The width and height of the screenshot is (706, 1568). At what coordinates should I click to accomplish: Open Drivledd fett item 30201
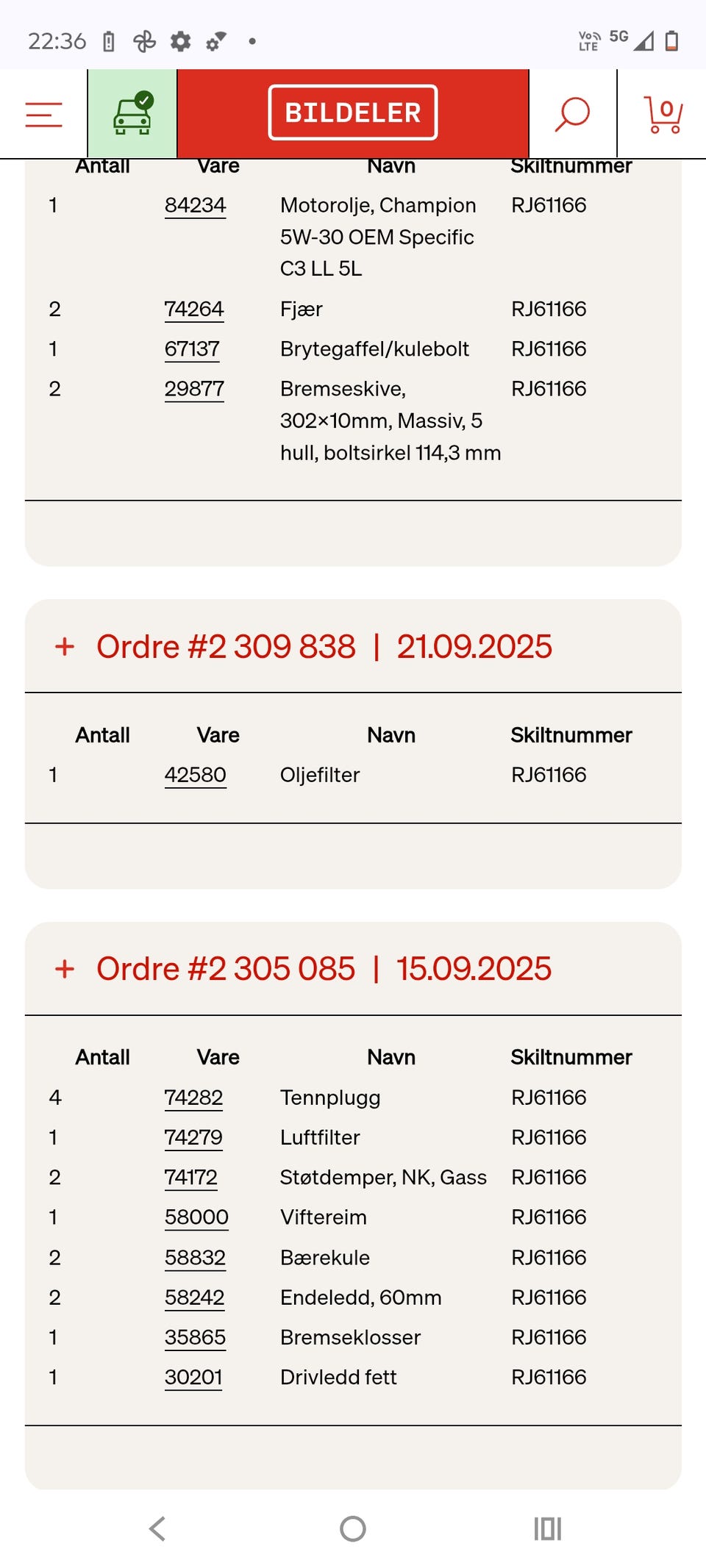193,1378
